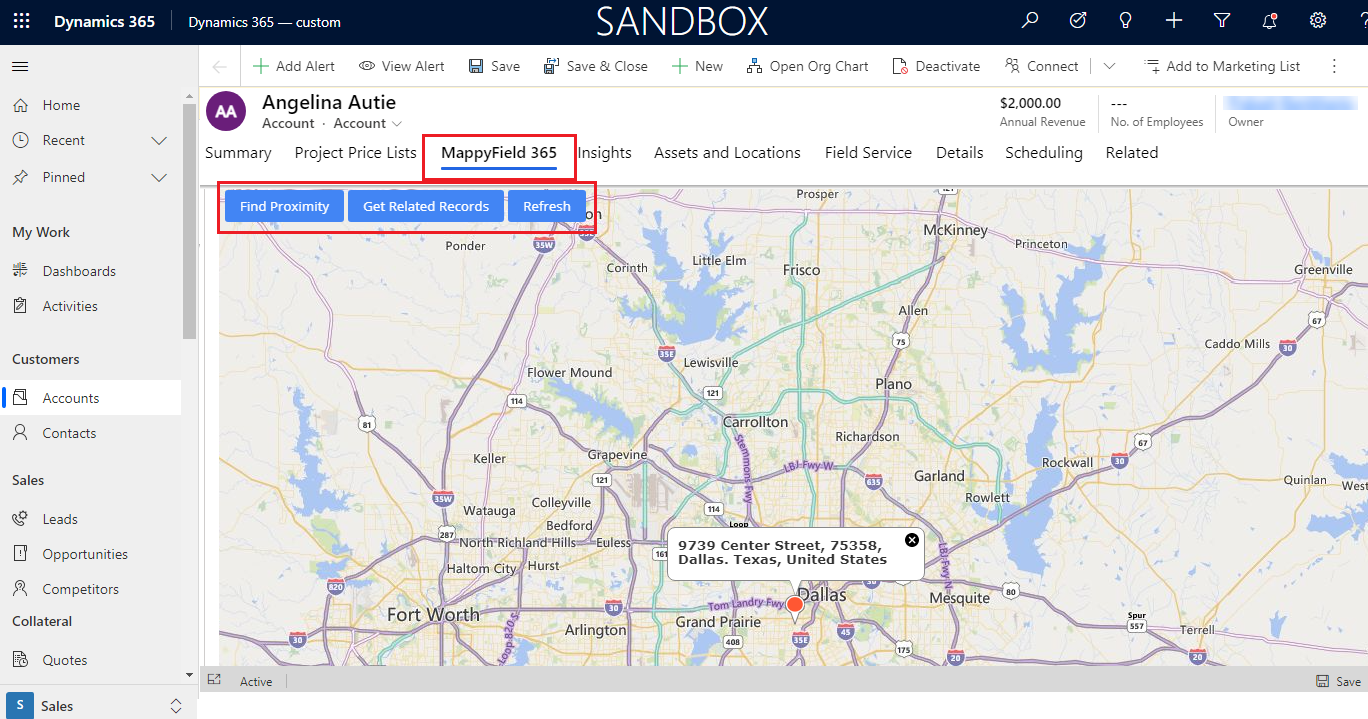1368x719 pixels.
Task: Click View Alert command
Action: click(x=402, y=66)
